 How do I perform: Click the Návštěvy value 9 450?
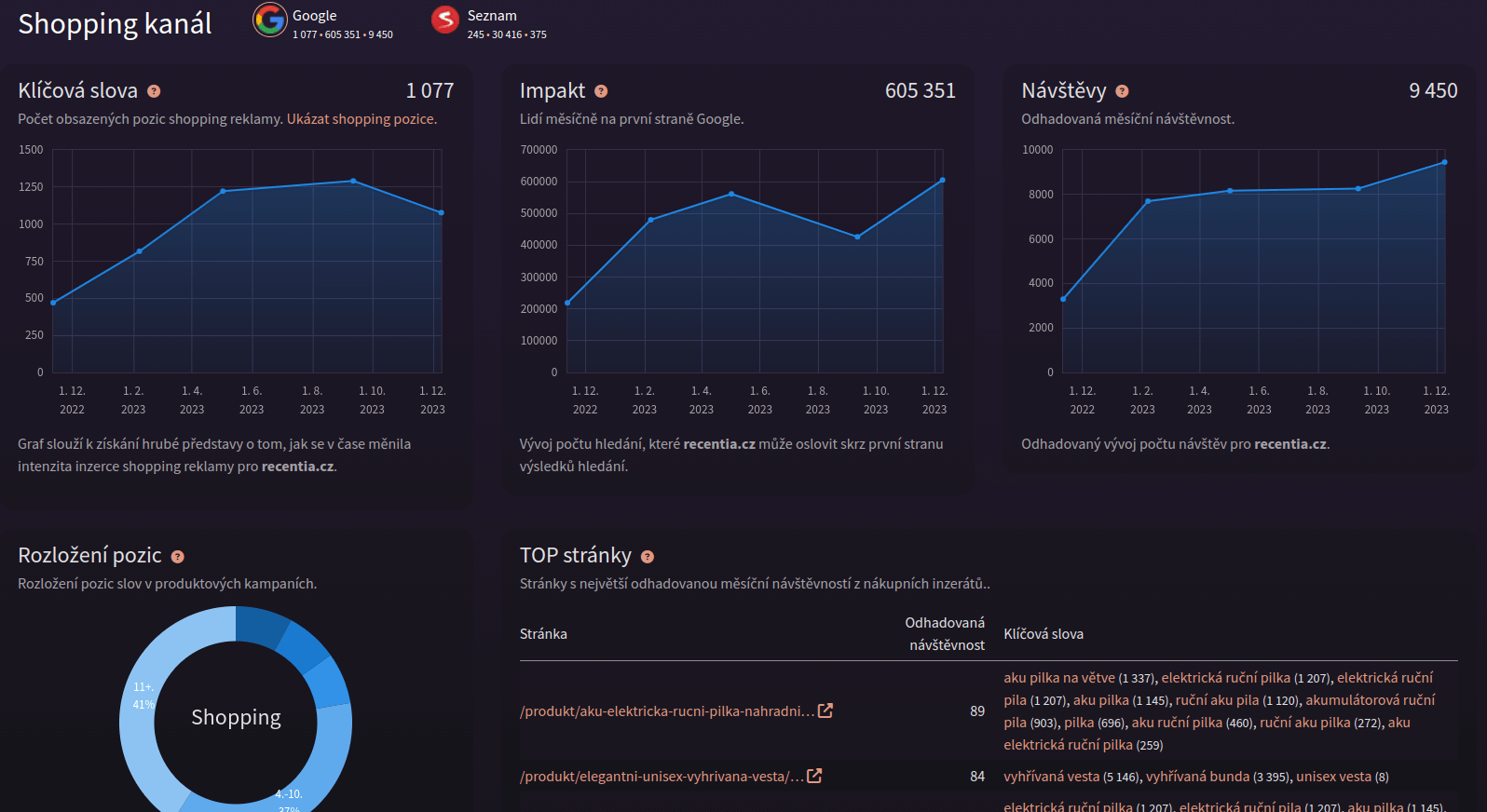[1433, 91]
